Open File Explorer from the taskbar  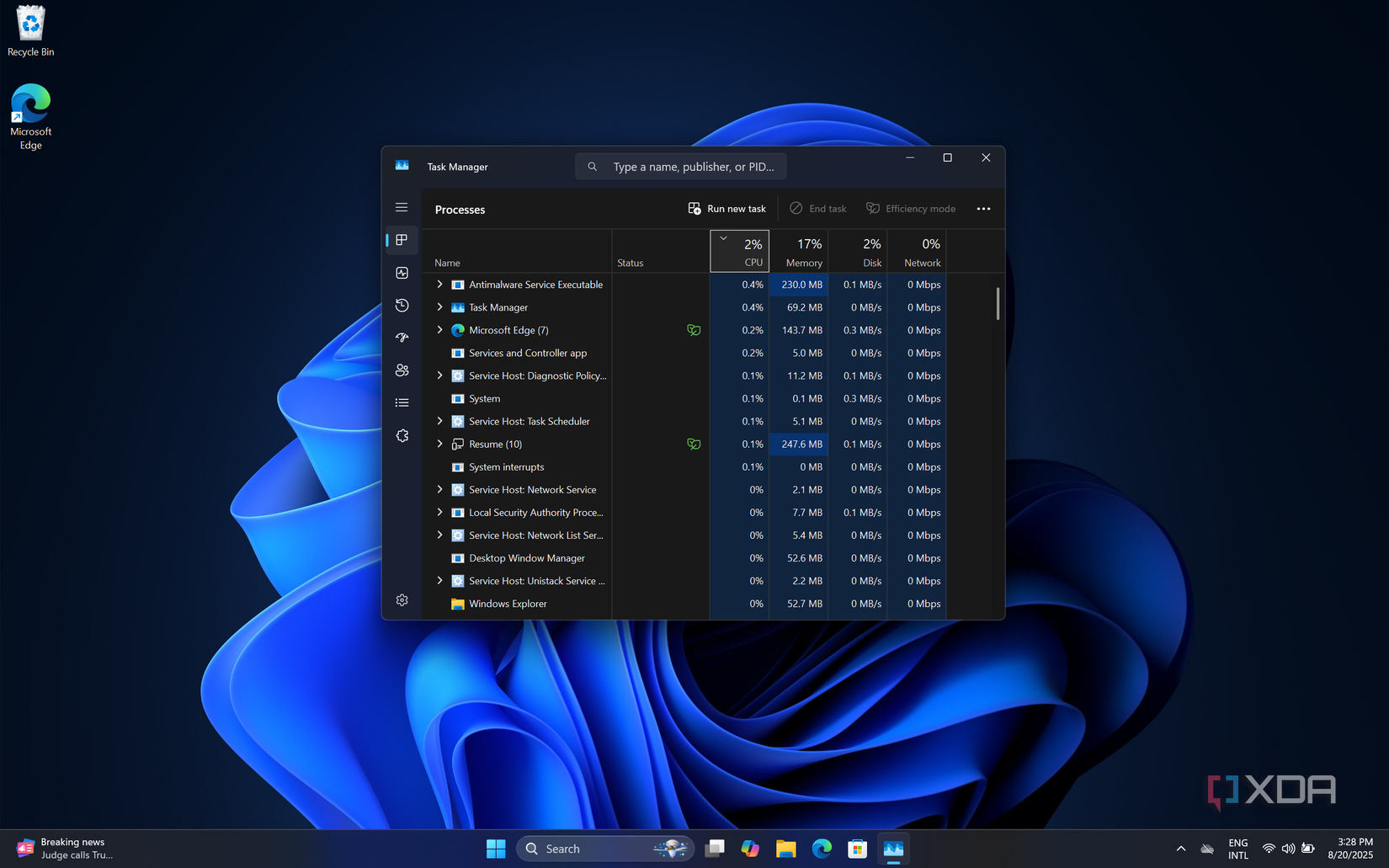coord(785,849)
